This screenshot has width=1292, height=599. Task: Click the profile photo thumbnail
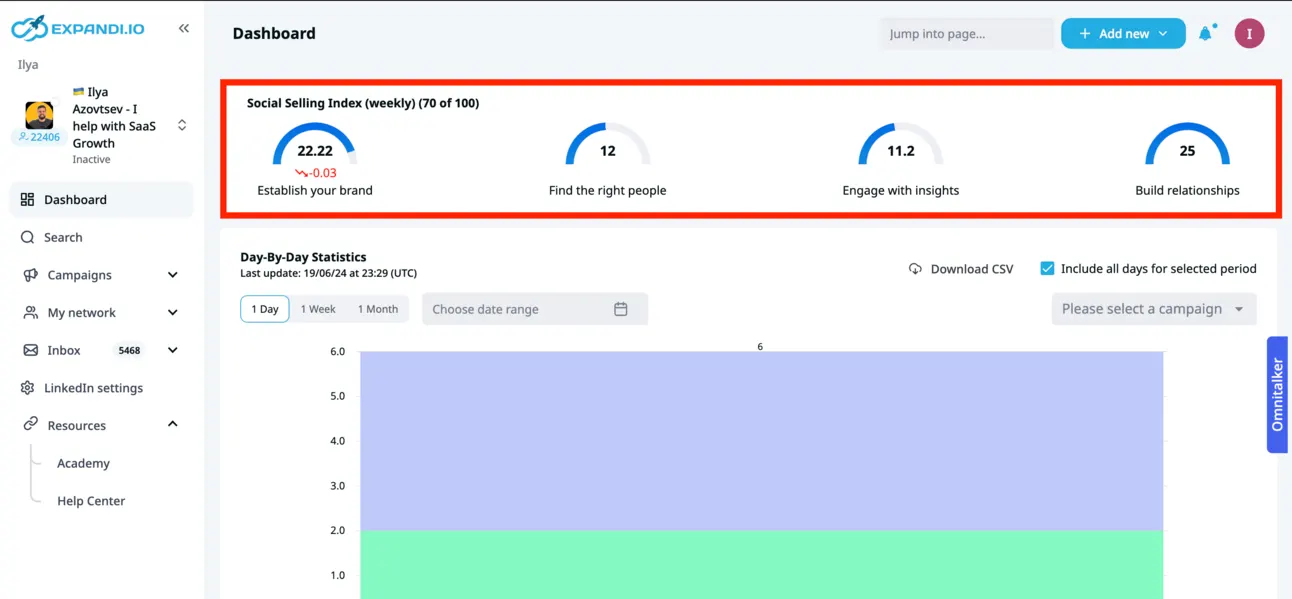pyautogui.click(x=39, y=114)
